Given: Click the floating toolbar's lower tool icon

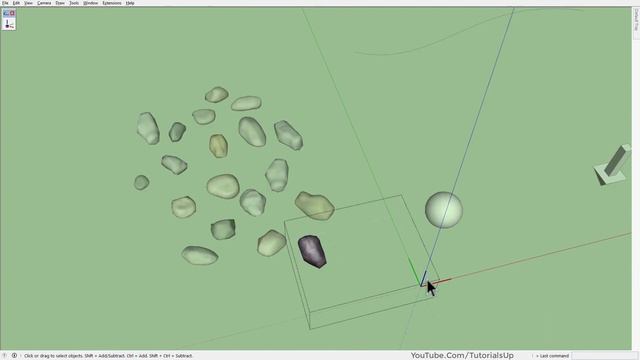Looking at the screenshot, I should click(8, 24).
